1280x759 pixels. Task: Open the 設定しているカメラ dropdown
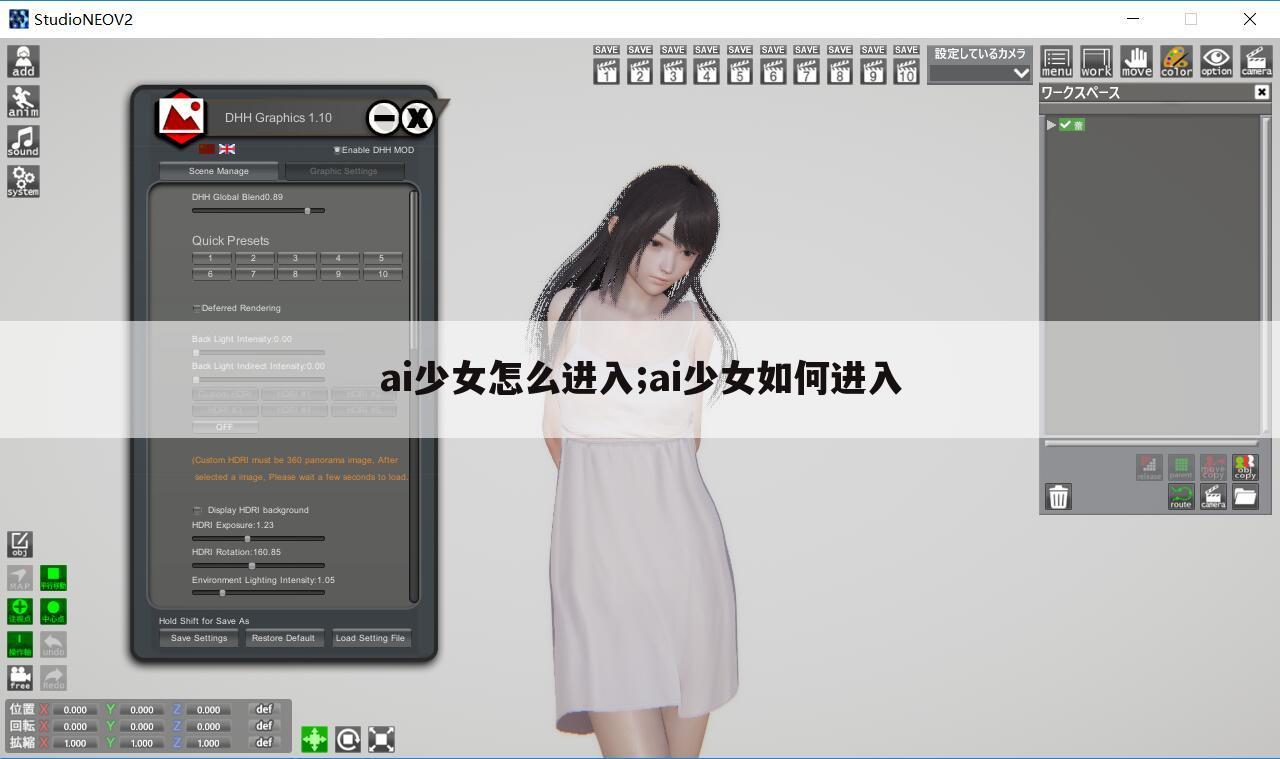pyautogui.click(x=980, y=73)
